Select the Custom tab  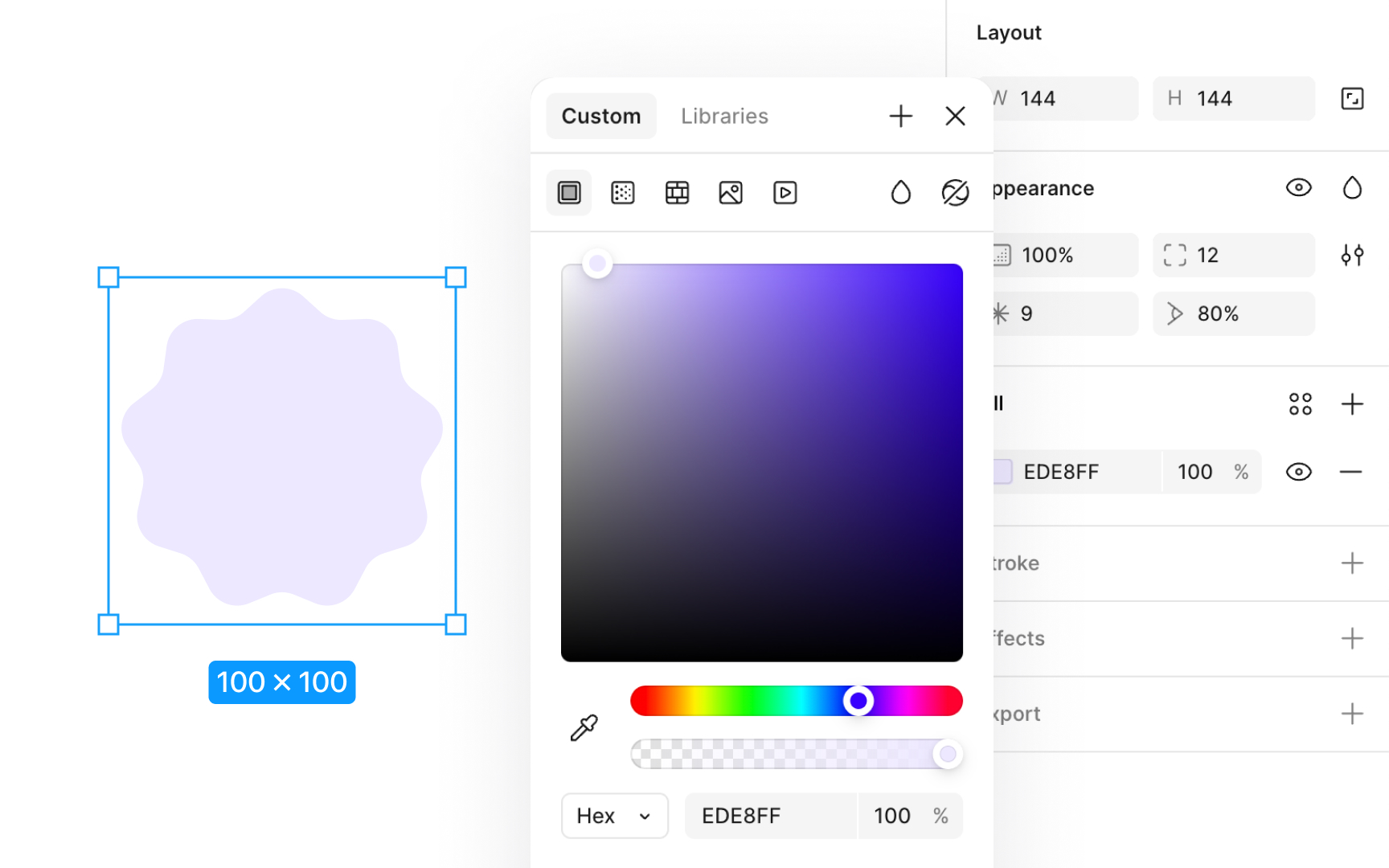click(x=600, y=116)
